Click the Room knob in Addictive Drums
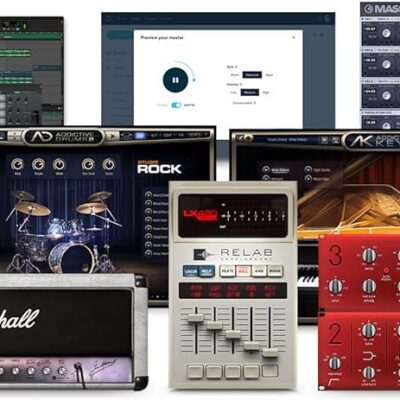 click(x=108, y=164)
